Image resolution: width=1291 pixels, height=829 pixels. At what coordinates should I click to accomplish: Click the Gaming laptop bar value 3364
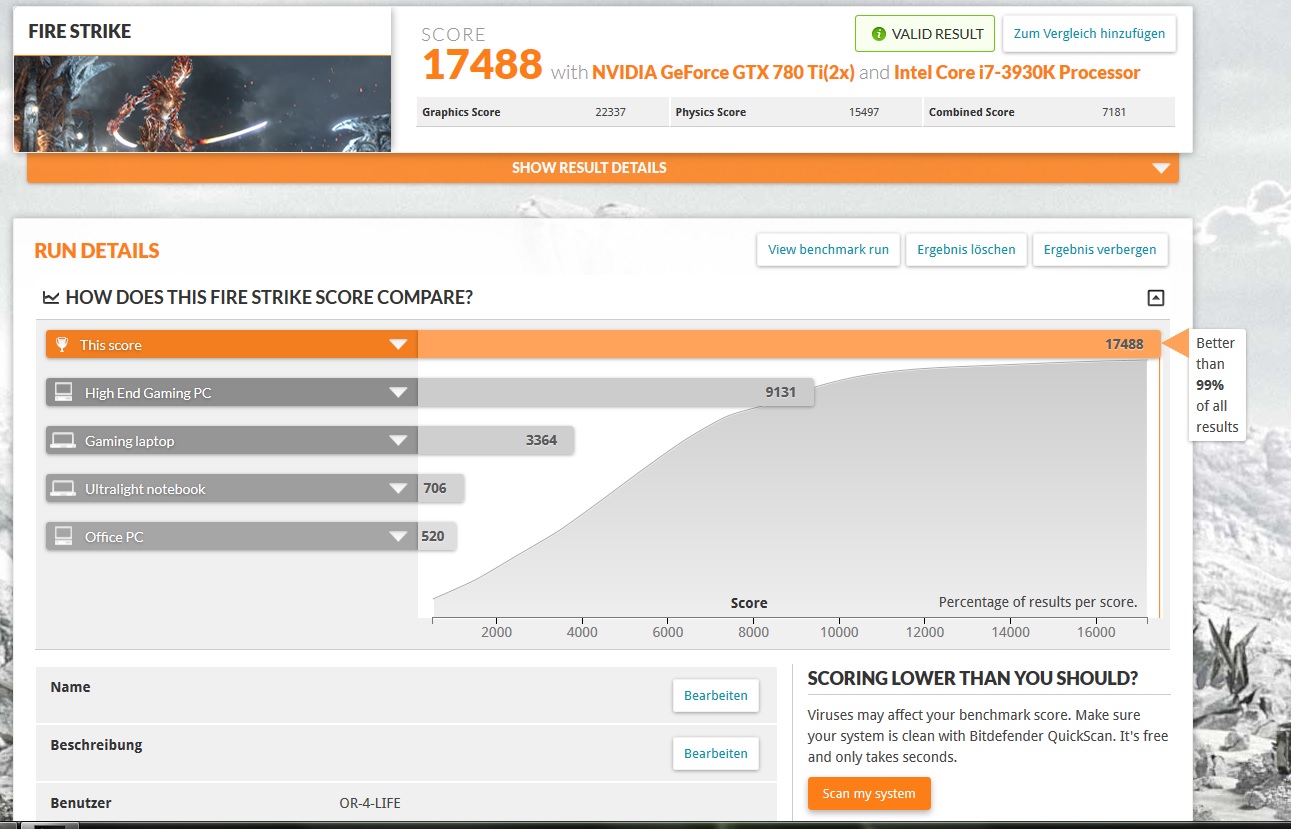click(541, 440)
